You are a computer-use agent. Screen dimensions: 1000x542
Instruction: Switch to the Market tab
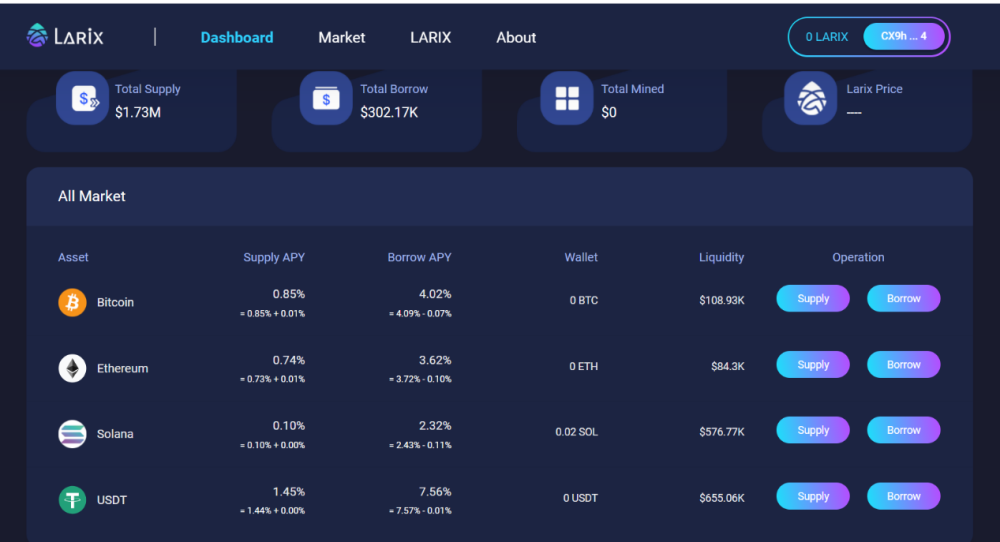pyautogui.click(x=342, y=38)
